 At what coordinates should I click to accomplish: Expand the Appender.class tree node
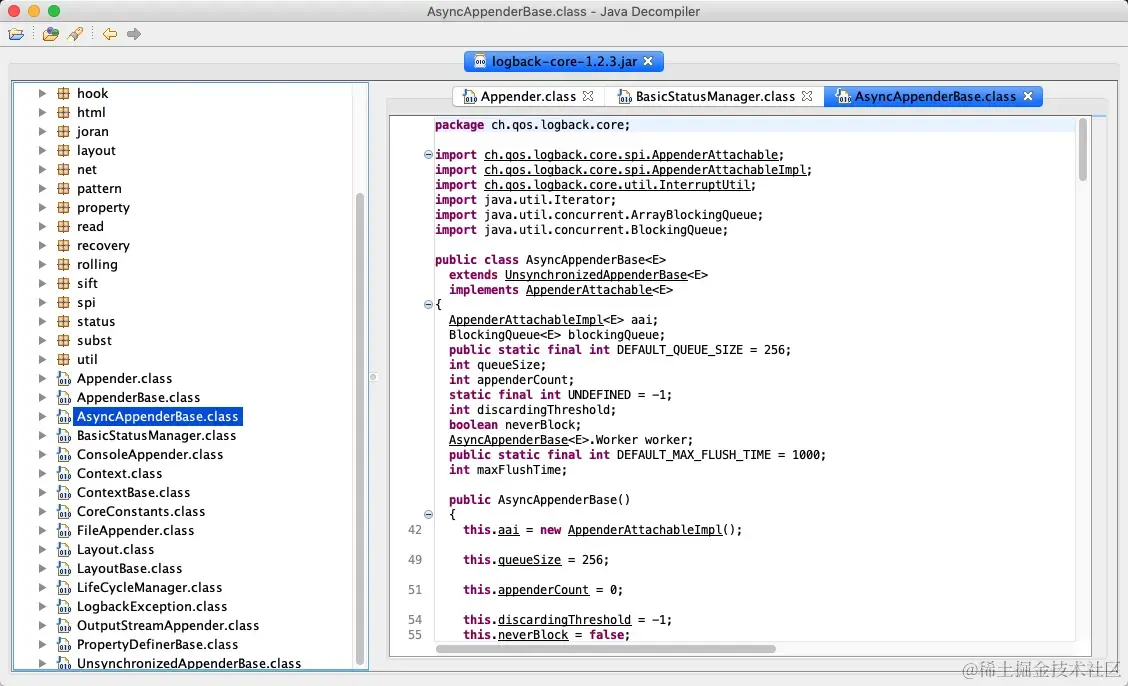point(42,378)
